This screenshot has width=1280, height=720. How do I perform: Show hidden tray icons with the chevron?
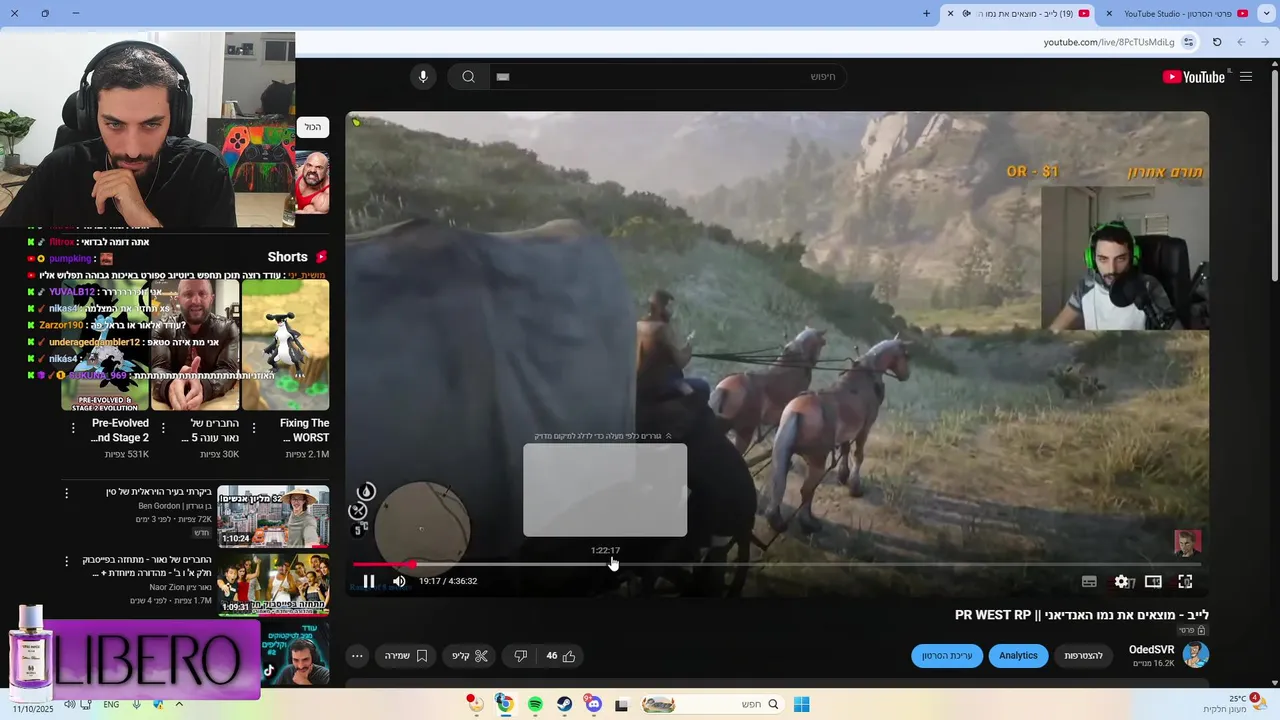click(x=179, y=704)
